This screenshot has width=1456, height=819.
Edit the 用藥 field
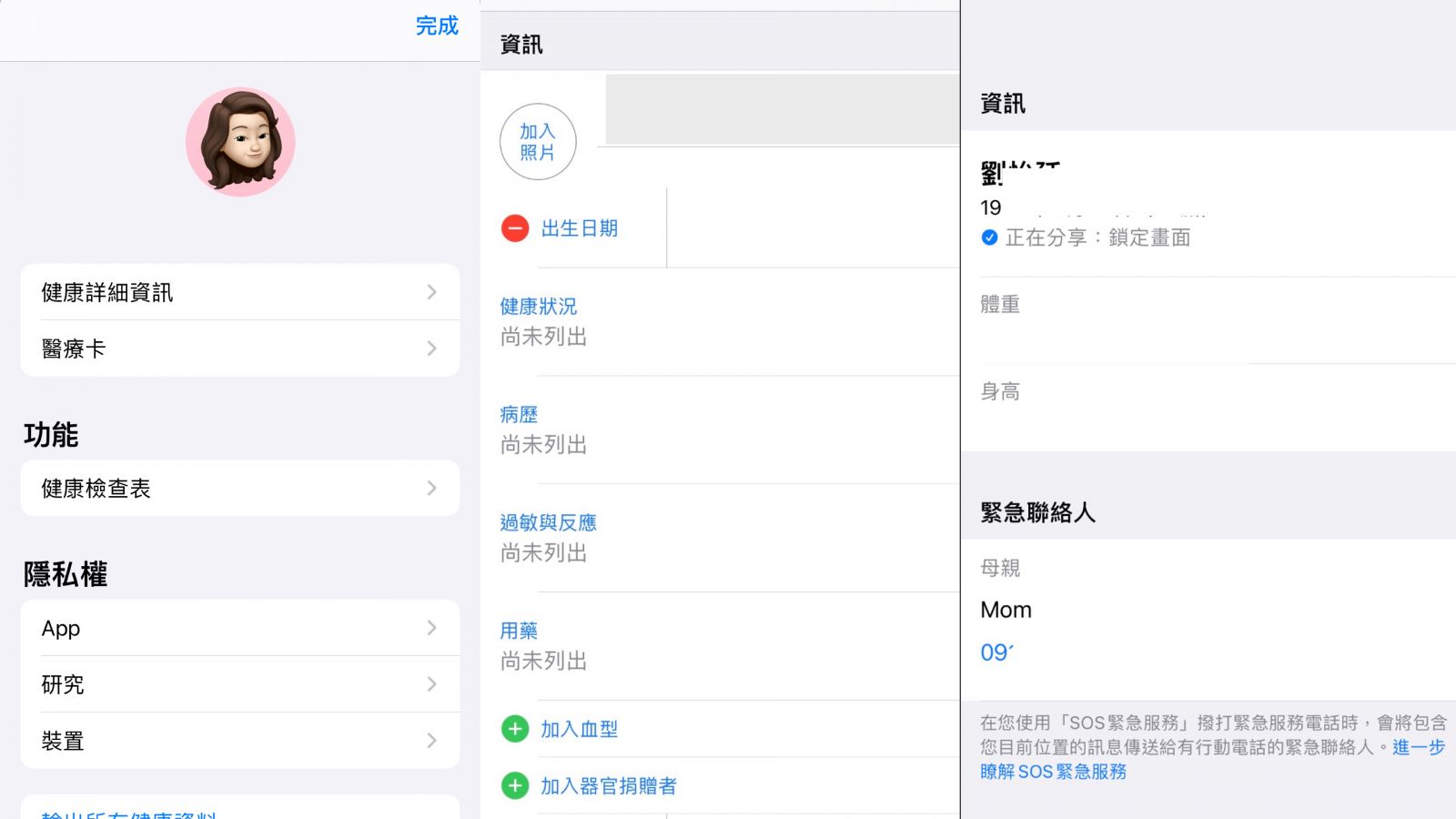pos(543,646)
